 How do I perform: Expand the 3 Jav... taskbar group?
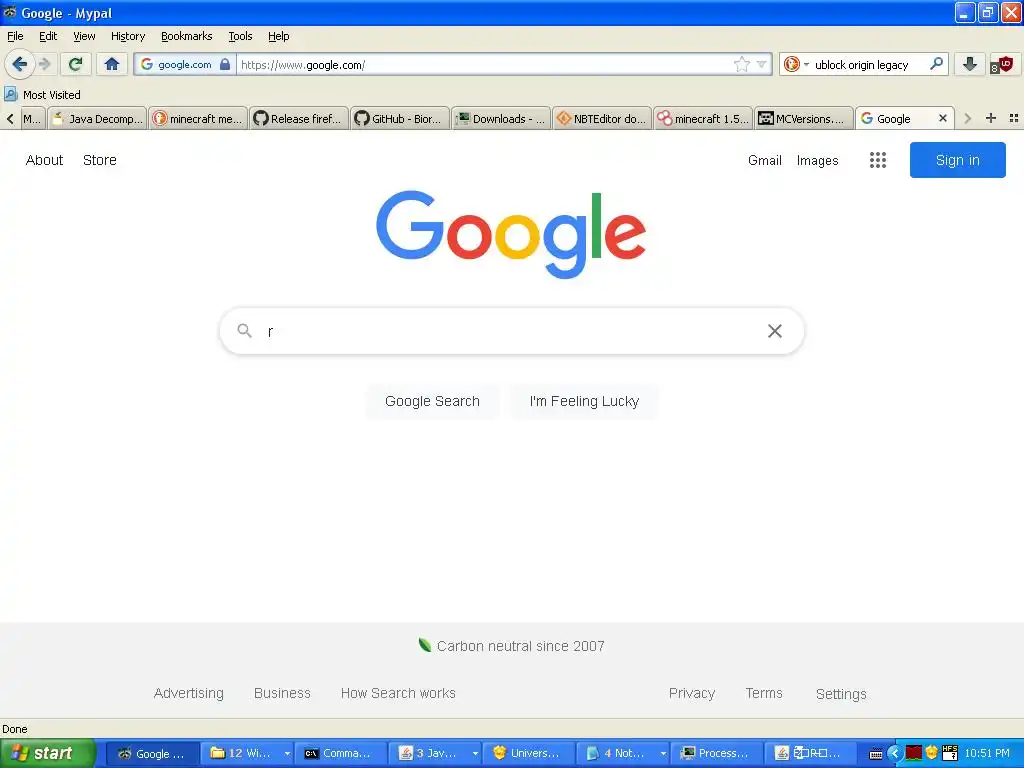coord(434,754)
